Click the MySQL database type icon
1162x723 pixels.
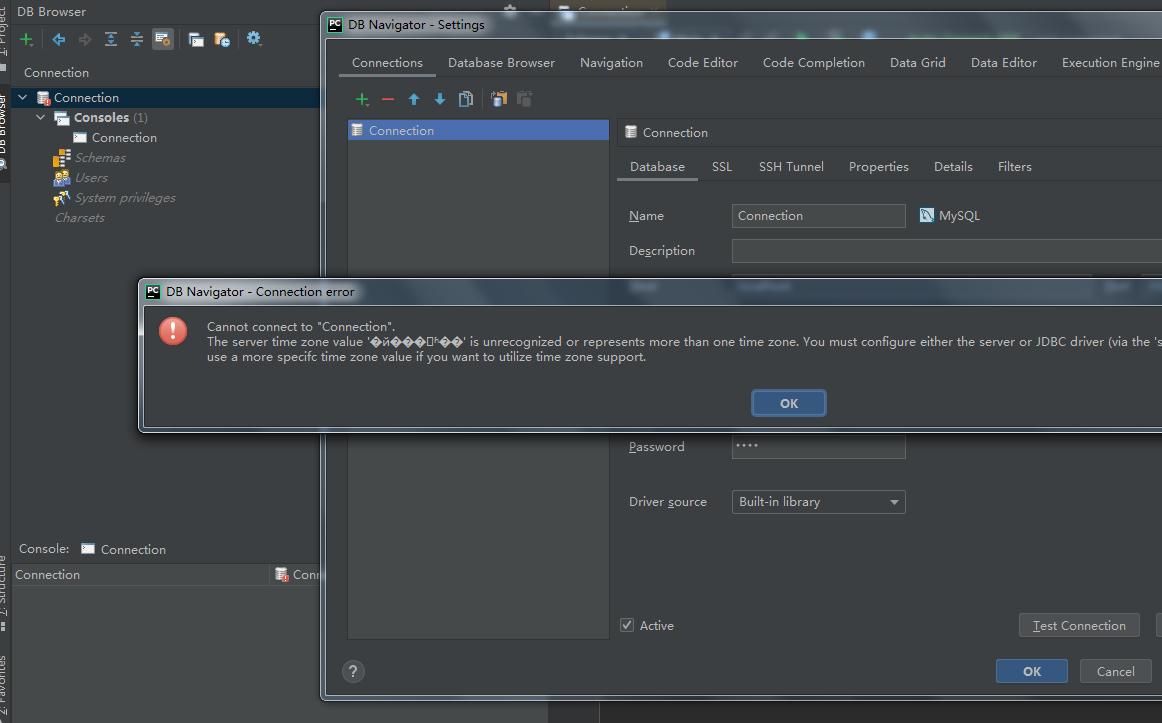926,216
